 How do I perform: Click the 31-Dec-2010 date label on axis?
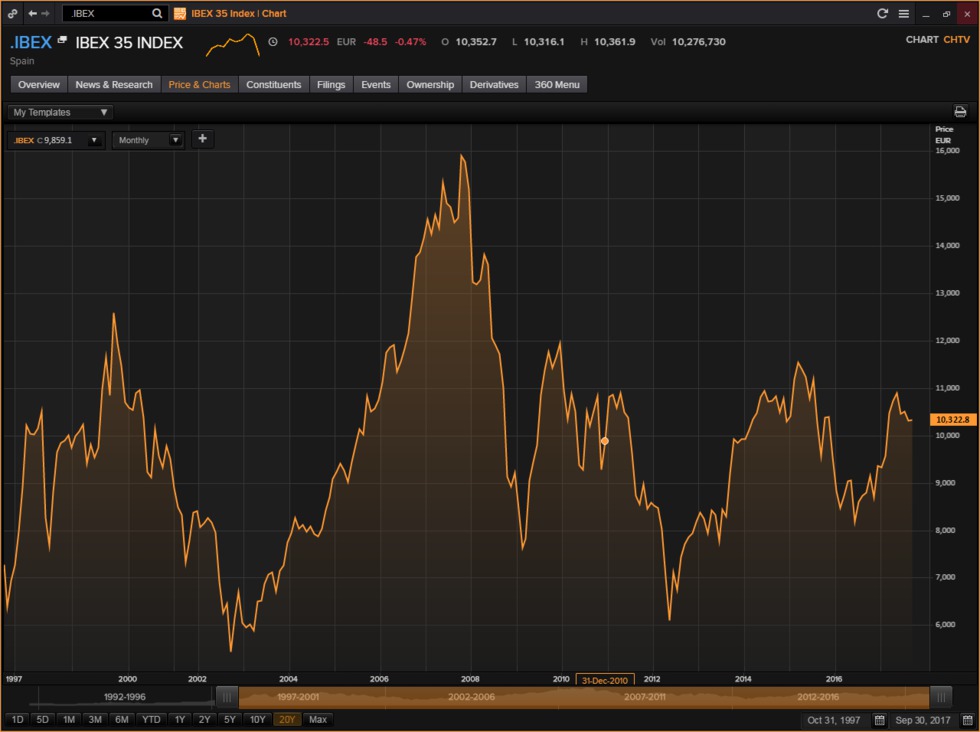coord(604,680)
